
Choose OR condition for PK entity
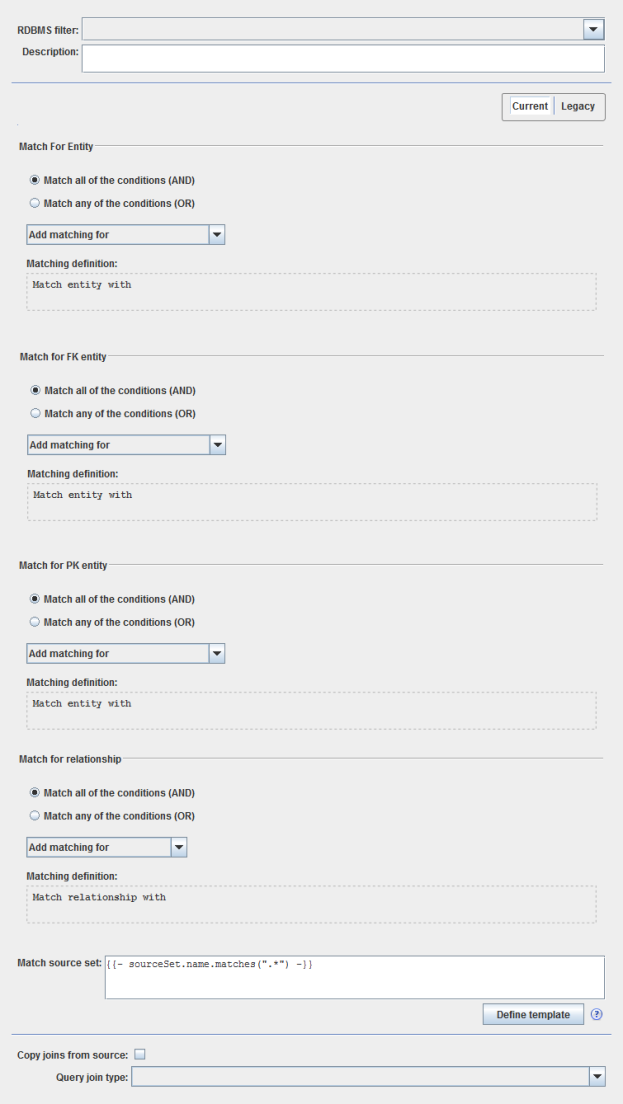[x=36, y=622]
